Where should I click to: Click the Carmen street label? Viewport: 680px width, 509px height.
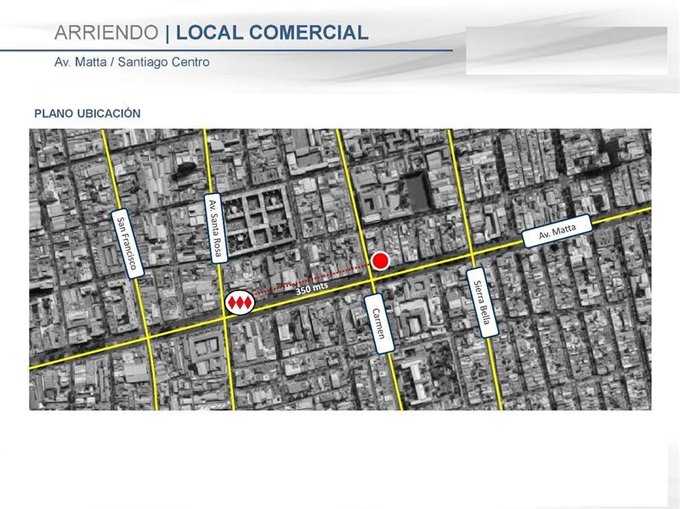click(x=379, y=323)
